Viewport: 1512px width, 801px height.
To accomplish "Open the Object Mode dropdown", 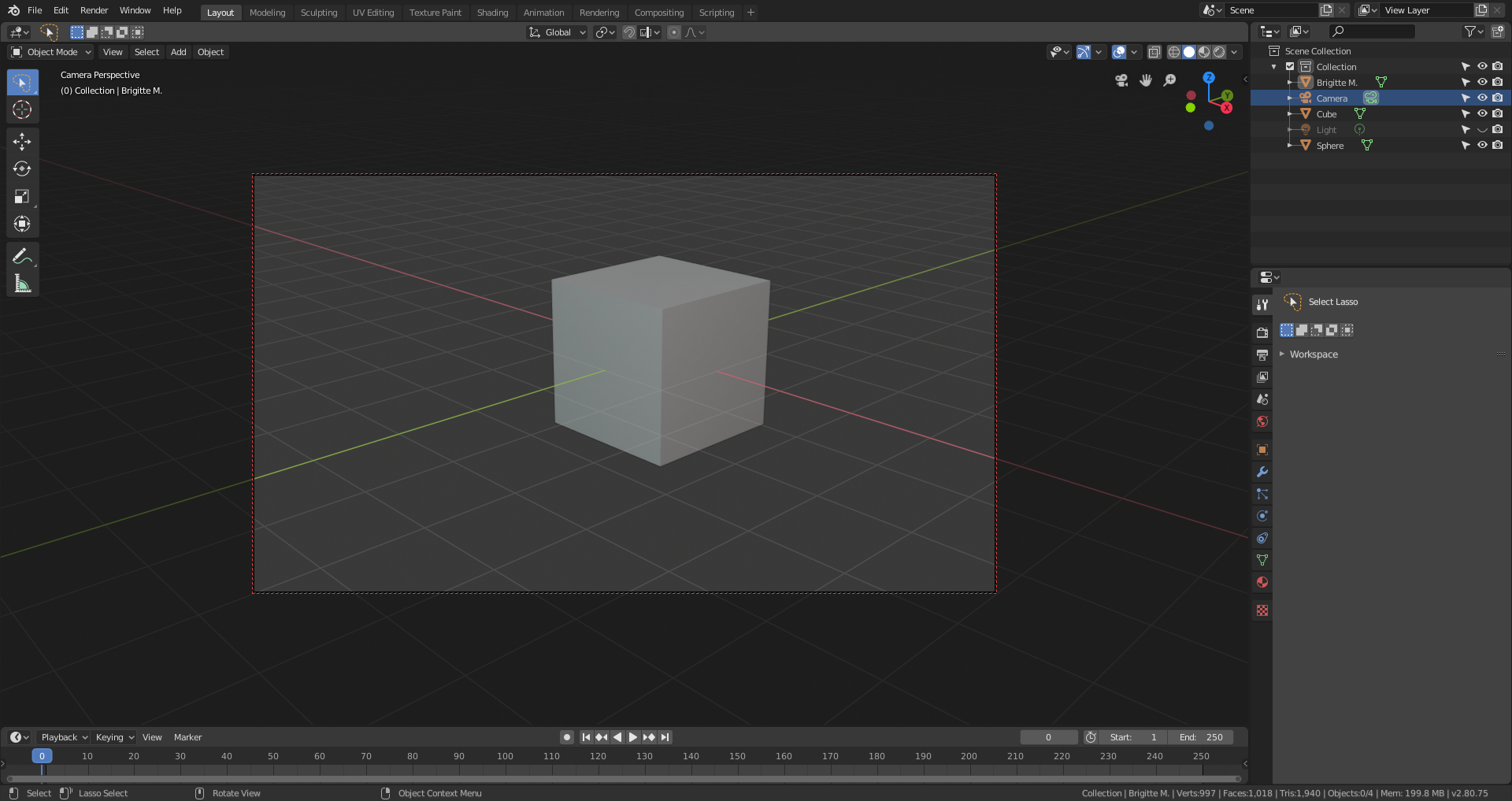I will click(51, 52).
